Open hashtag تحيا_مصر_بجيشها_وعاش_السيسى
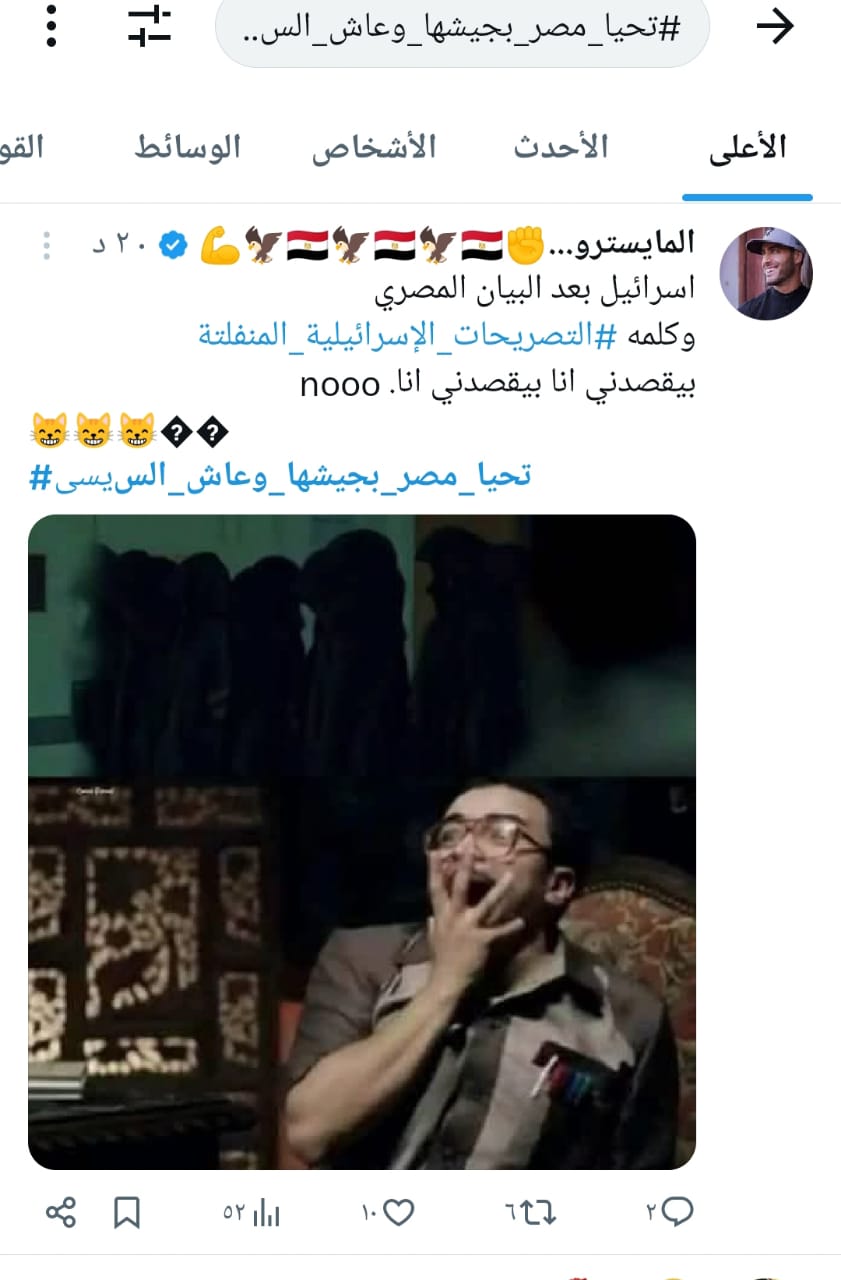The width and height of the screenshot is (841, 1280). (279, 476)
